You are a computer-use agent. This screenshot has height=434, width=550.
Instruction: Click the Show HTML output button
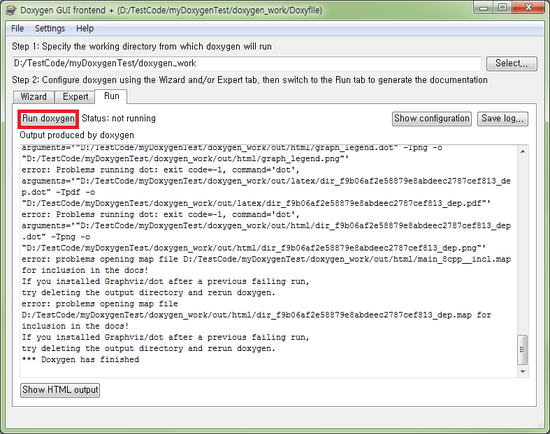pyautogui.click(x=60, y=390)
